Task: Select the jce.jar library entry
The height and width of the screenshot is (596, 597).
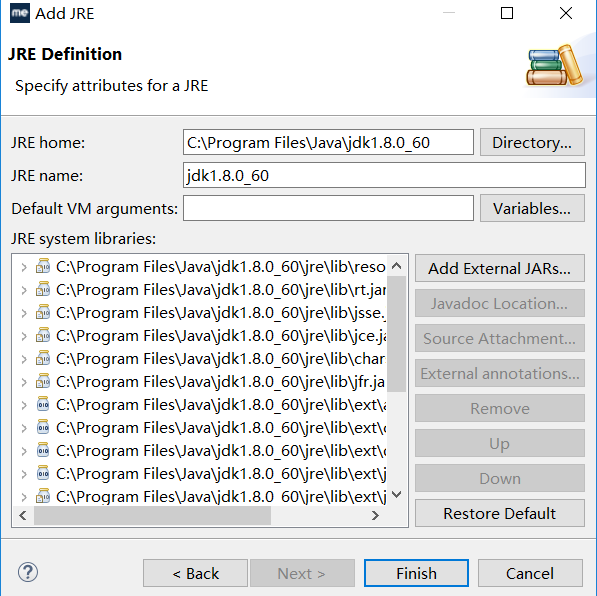Action: point(221,336)
